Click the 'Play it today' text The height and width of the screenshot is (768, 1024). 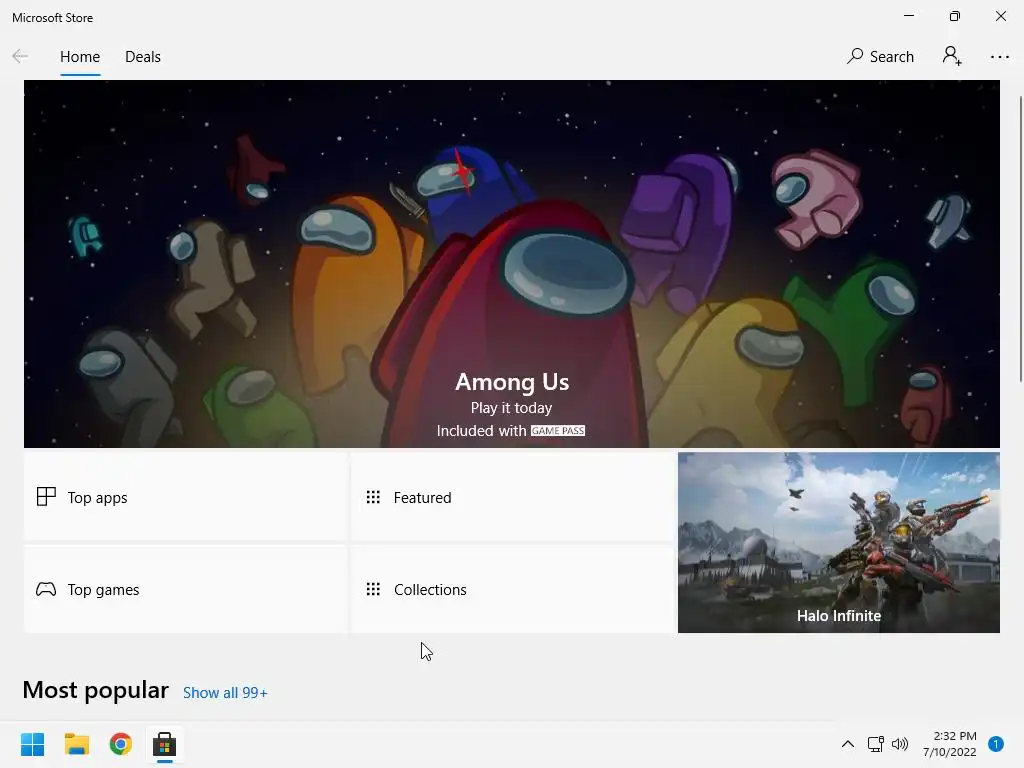511,408
